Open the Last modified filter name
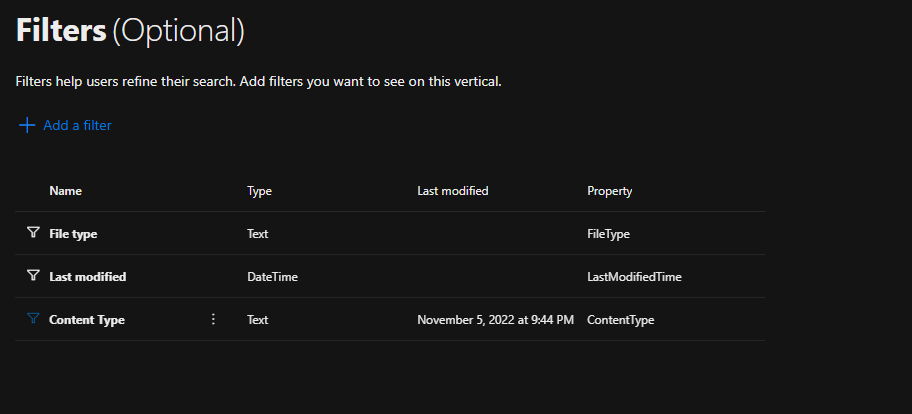 point(88,277)
